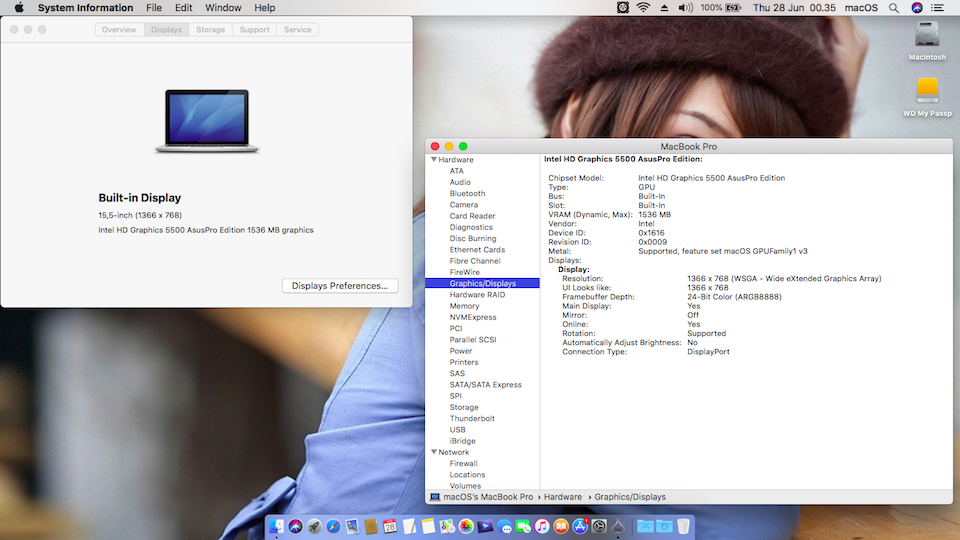Select Bluetooth in the hardware list
This screenshot has width=960, height=540.
tap(467, 194)
